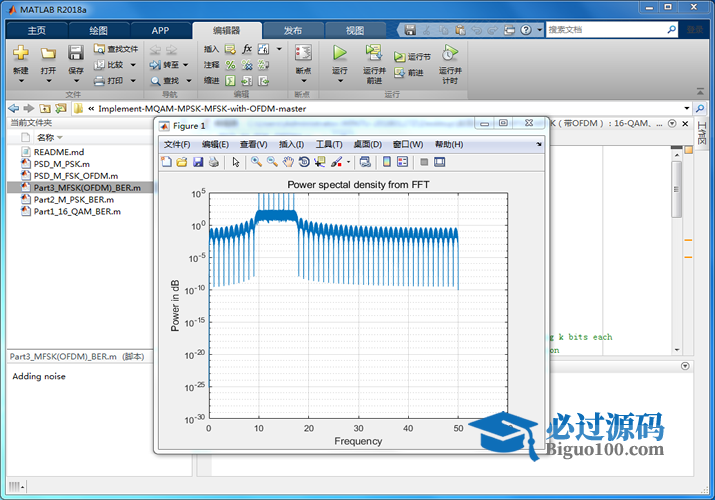This screenshot has height=500, width=715.
Task: Open the Brush tool dropdown arrow
Action: [348, 162]
